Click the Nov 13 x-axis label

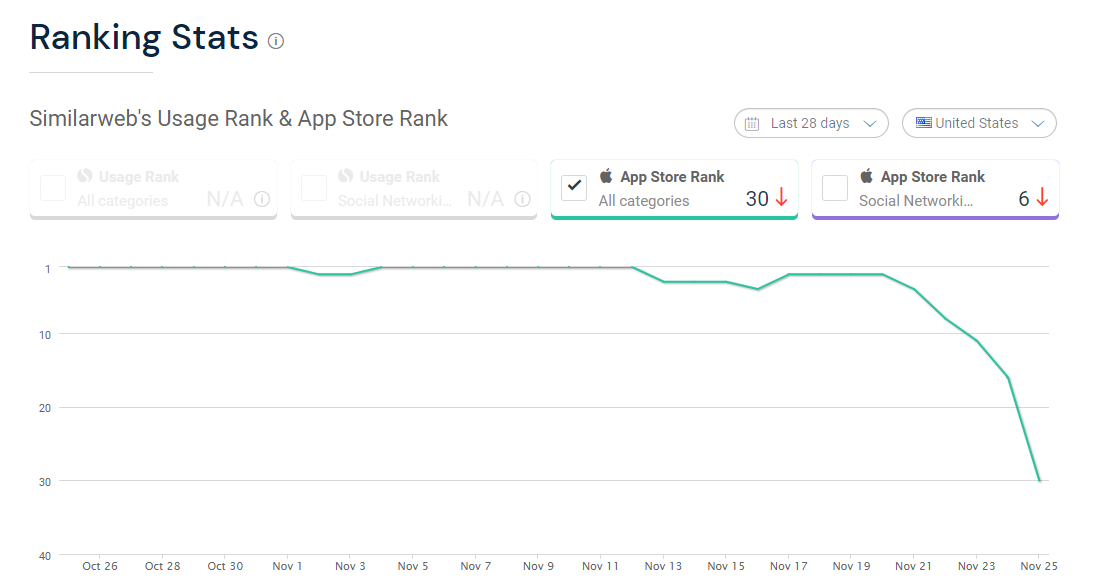(663, 566)
